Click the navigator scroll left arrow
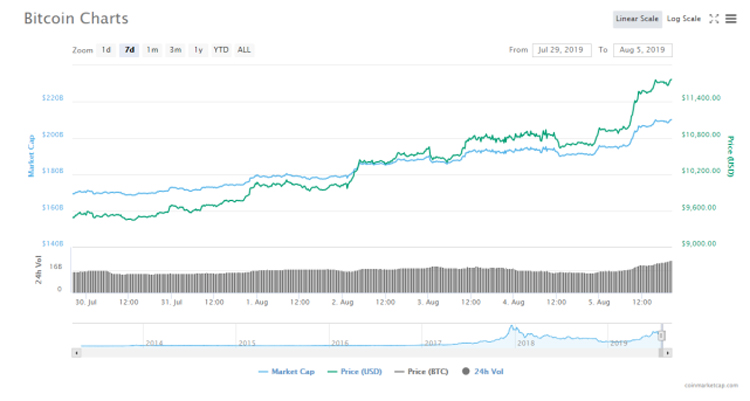 click(x=77, y=353)
